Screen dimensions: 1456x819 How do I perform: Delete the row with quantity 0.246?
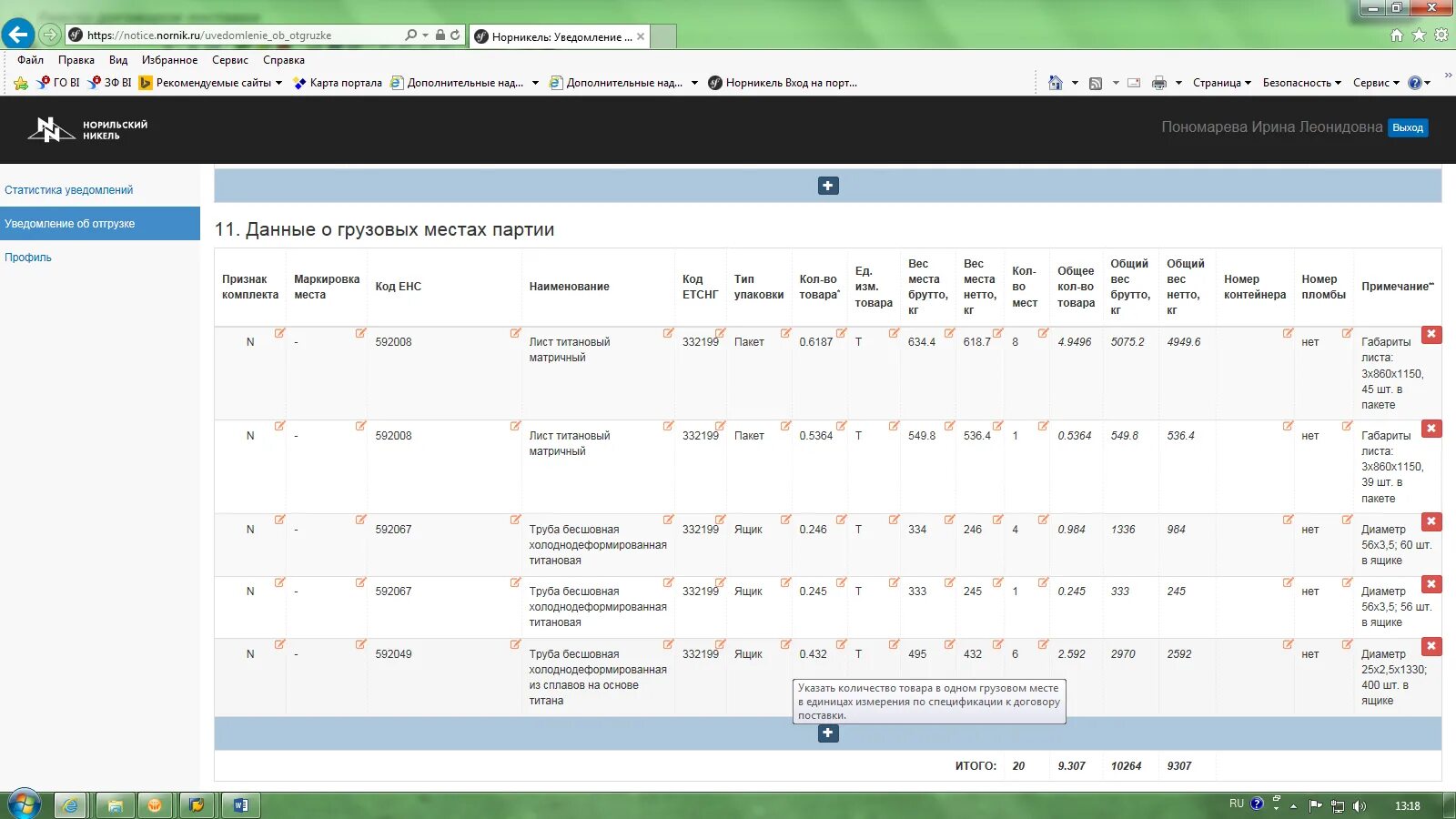tap(1431, 521)
